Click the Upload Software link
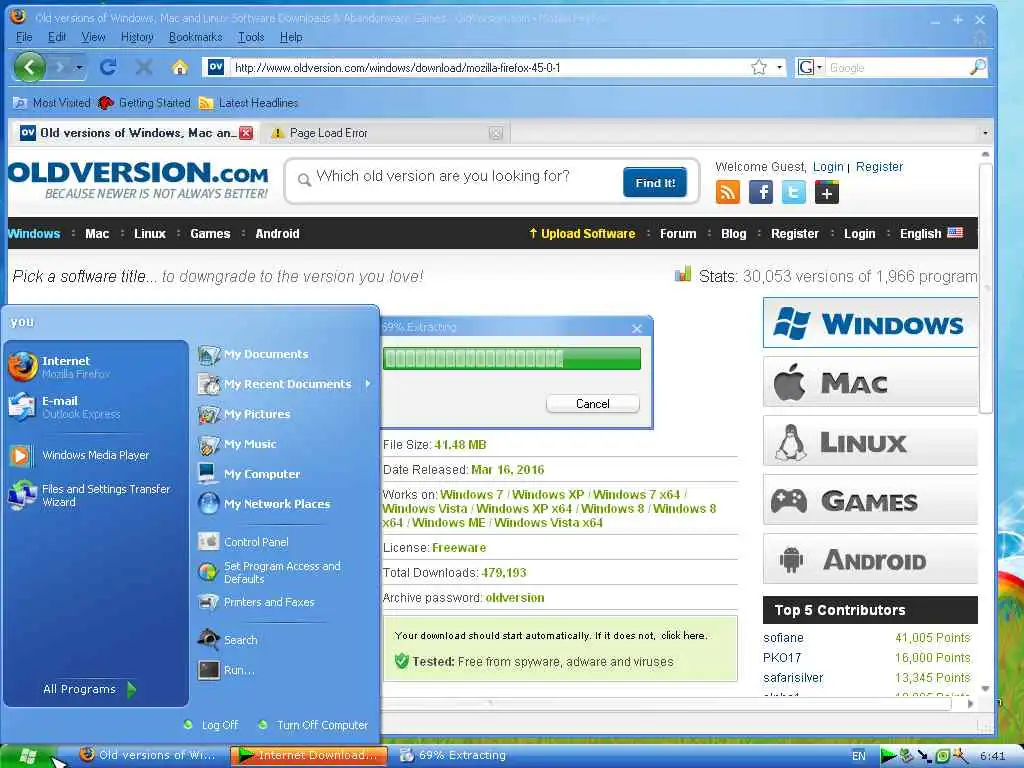 [582, 233]
